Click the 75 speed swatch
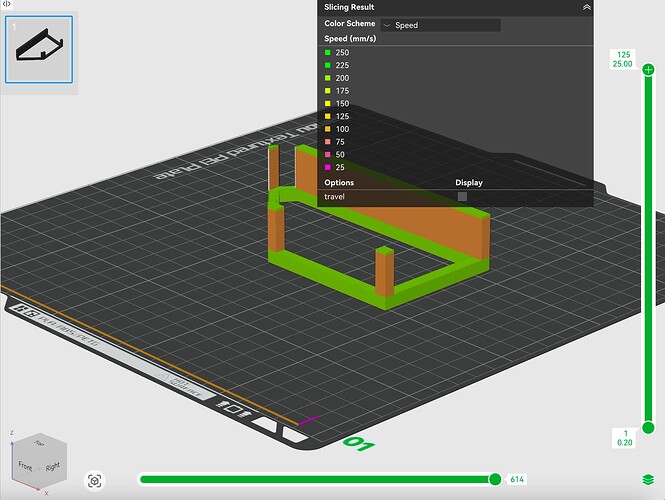The height and width of the screenshot is (500, 665). pyautogui.click(x=327, y=142)
